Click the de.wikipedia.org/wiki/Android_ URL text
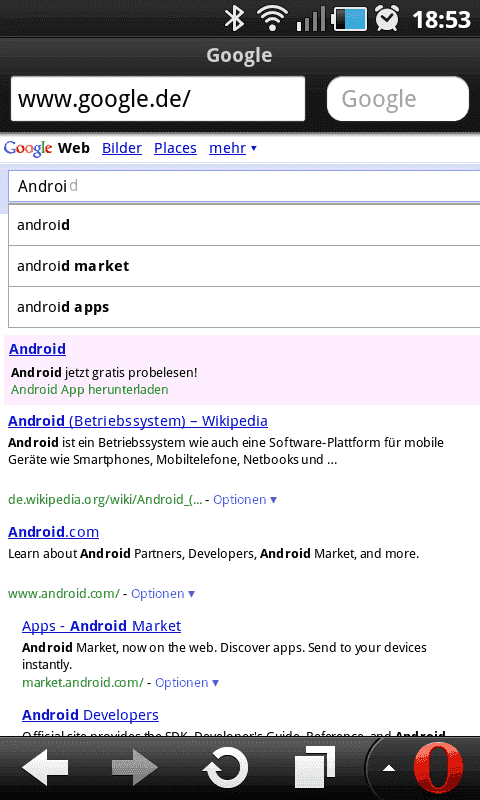The width and height of the screenshot is (480, 800). pos(105,499)
